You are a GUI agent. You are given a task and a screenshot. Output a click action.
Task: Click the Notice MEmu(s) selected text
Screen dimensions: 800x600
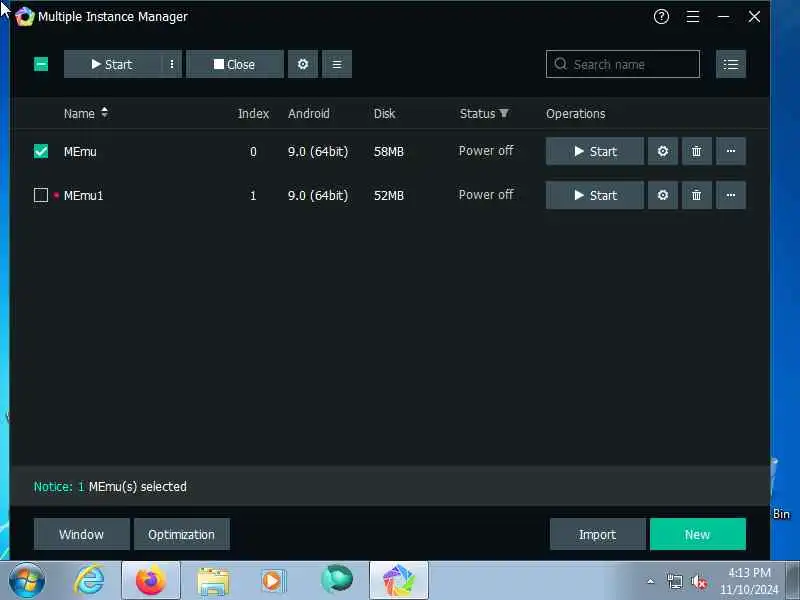[x=110, y=487]
